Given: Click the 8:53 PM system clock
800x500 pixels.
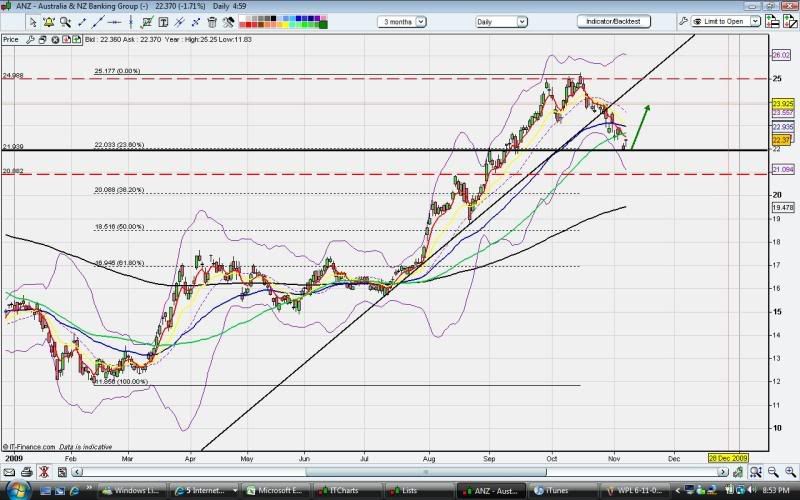Looking at the screenshot, I should (x=776, y=491).
